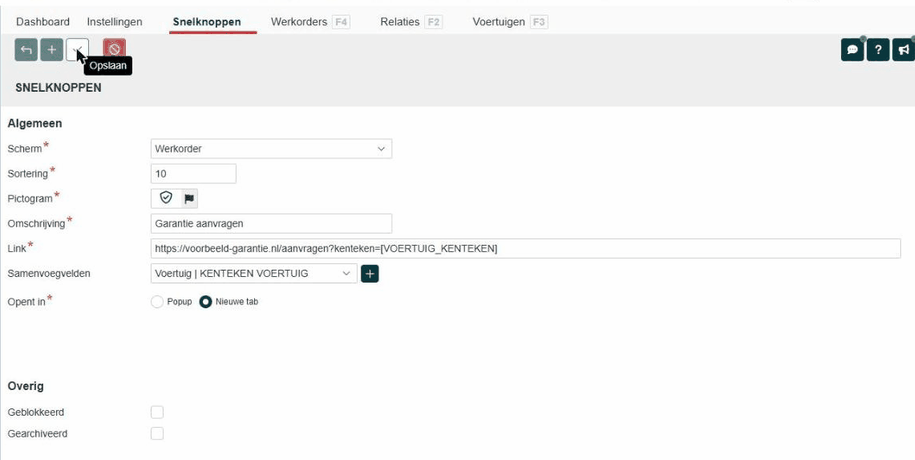This screenshot has height=460, width=915.
Task: Select the shield pictogram icon
Action: point(166,198)
